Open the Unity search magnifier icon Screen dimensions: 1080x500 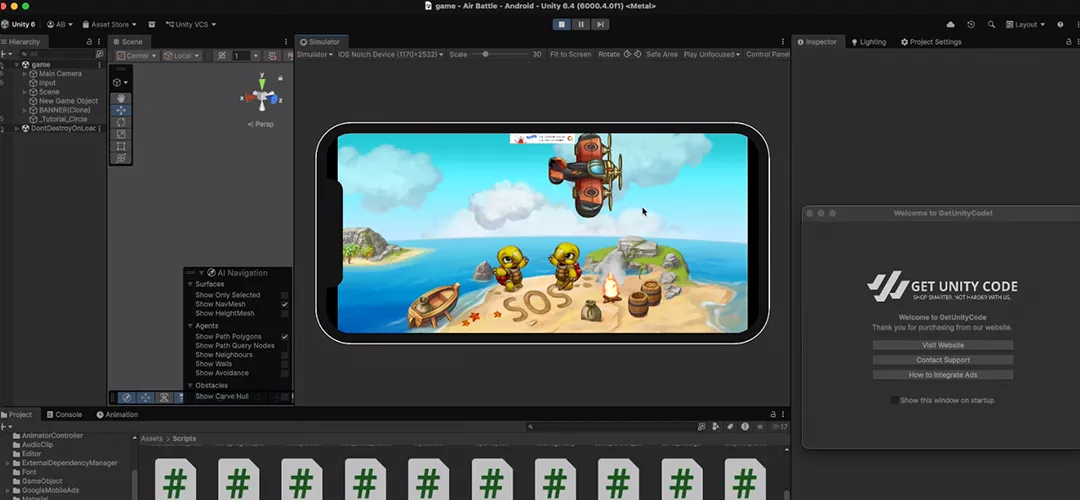coord(991,24)
